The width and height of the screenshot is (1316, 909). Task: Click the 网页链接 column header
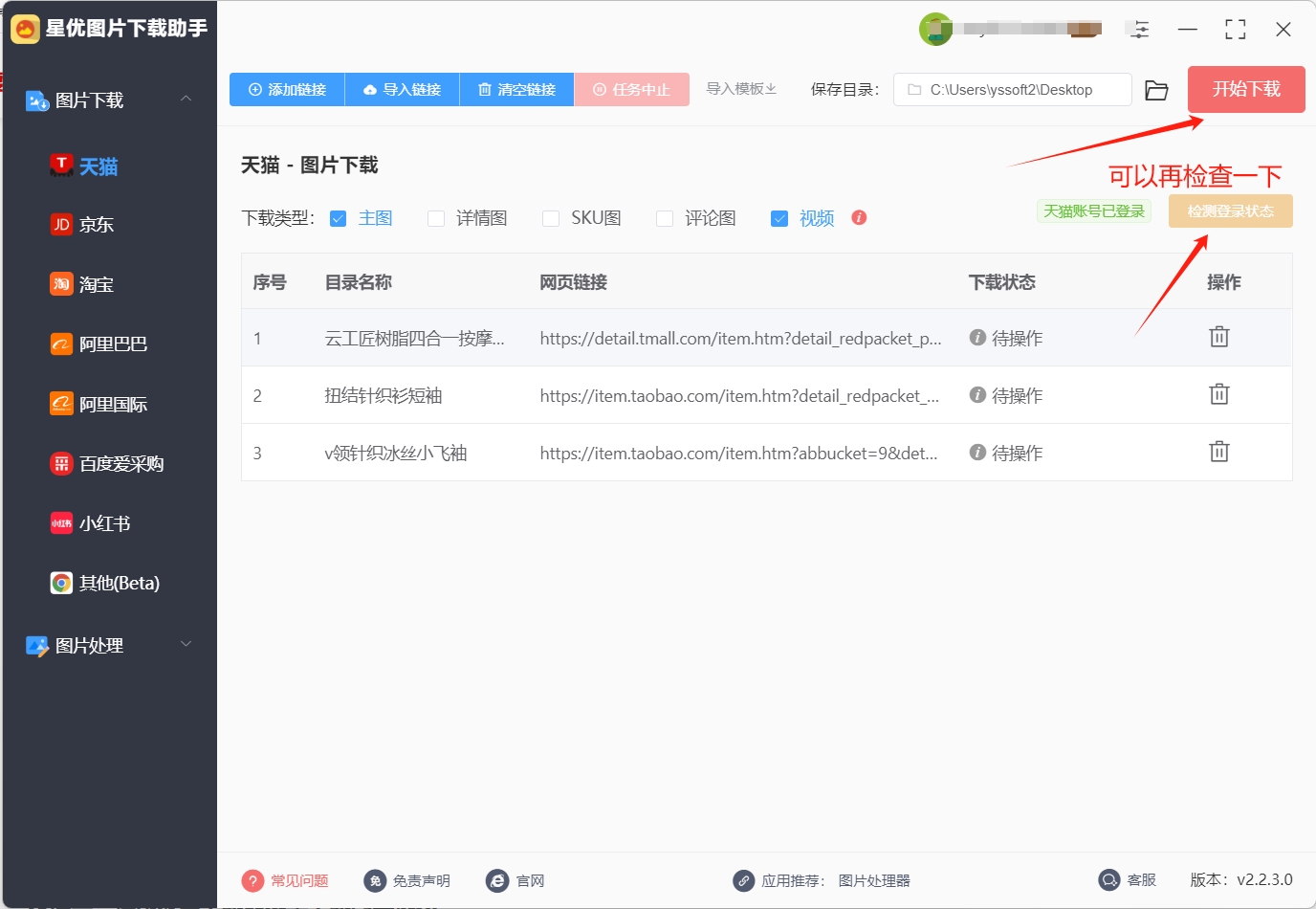pyautogui.click(x=573, y=282)
